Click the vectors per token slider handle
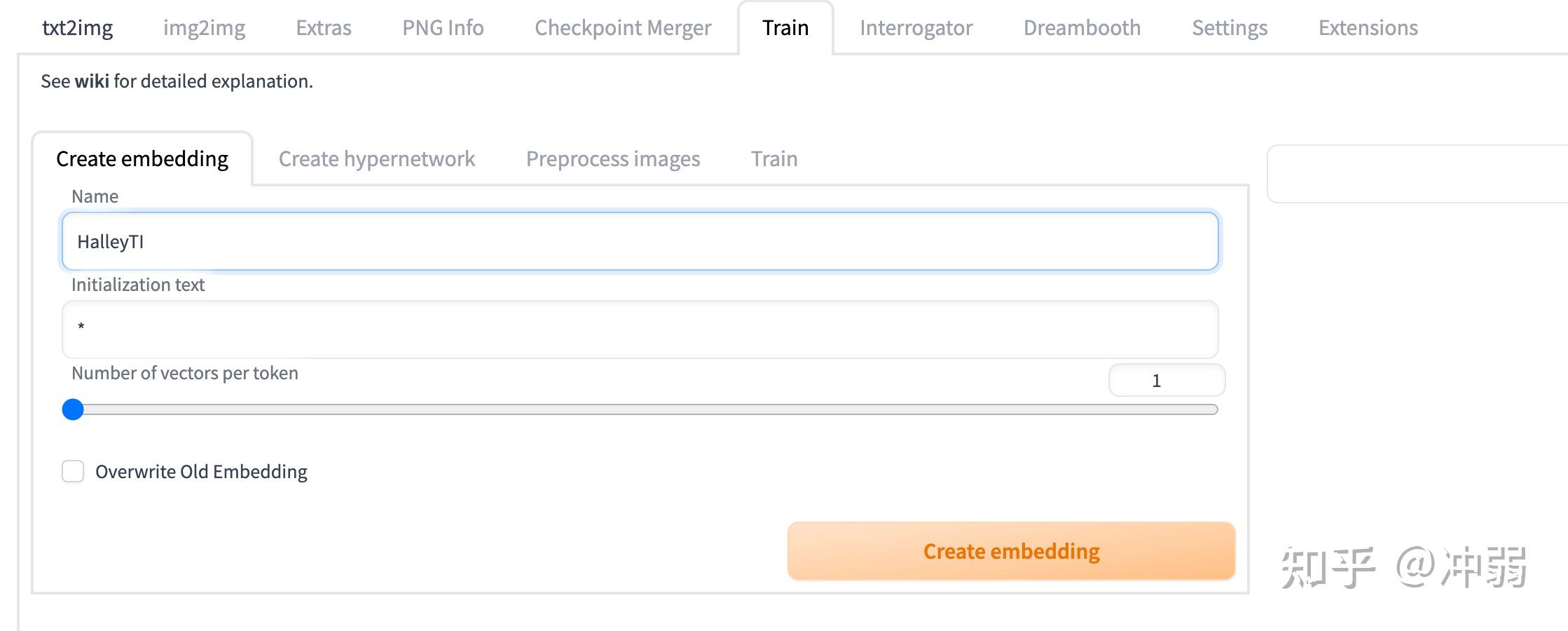Image resolution: width=1568 pixels, height=631 pixels. 73,409
